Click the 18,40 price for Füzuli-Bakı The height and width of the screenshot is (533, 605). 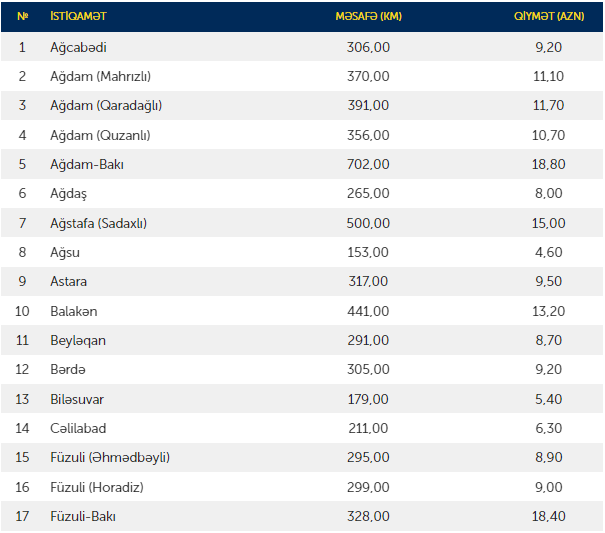click(549, 517)
